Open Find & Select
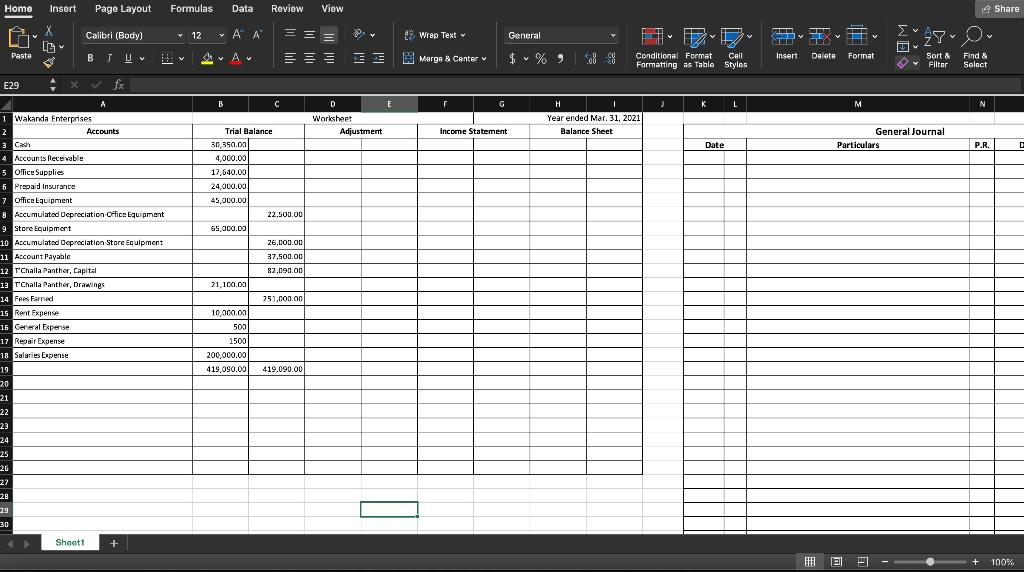The height and width of the screenshot is (572, 1024). (975, 47)
